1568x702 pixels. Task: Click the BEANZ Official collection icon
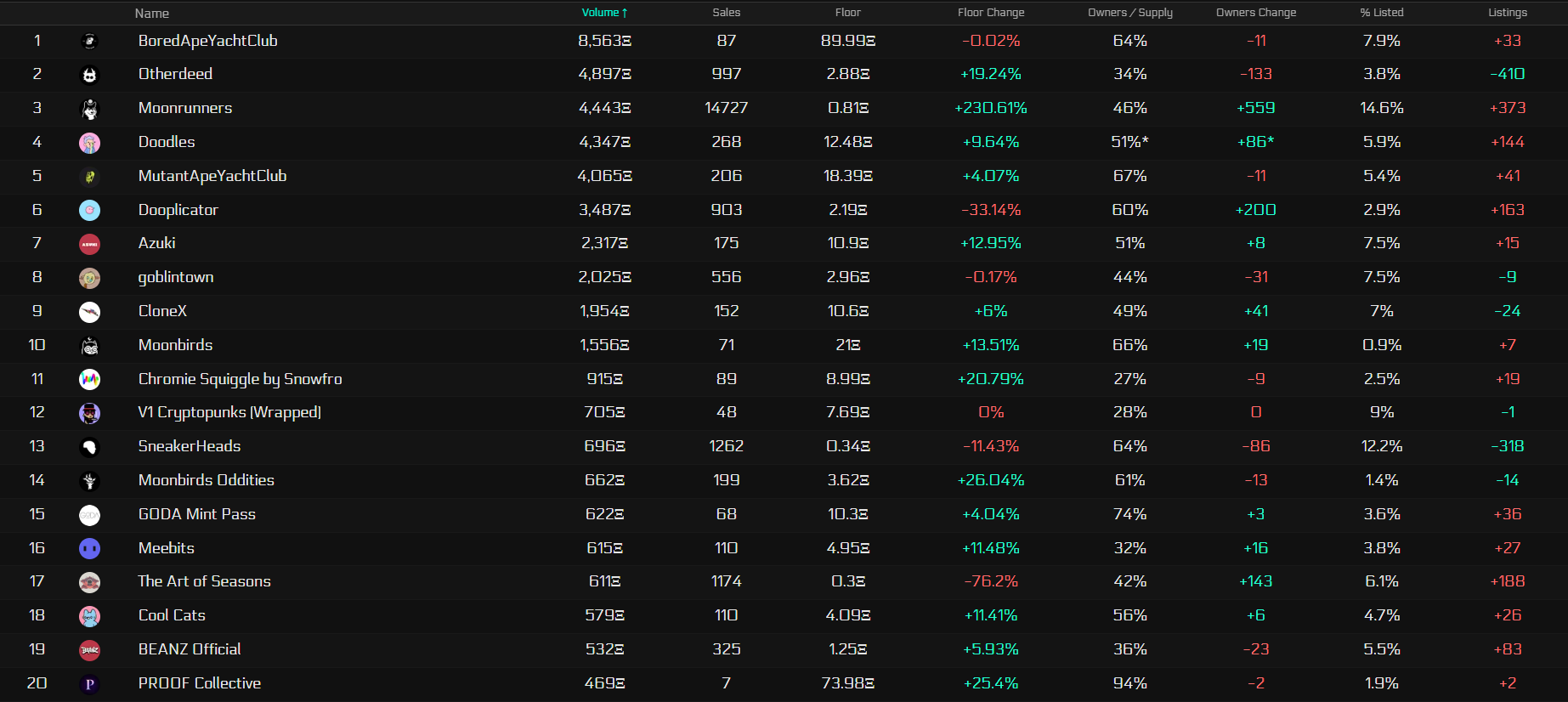pos(89,650)
